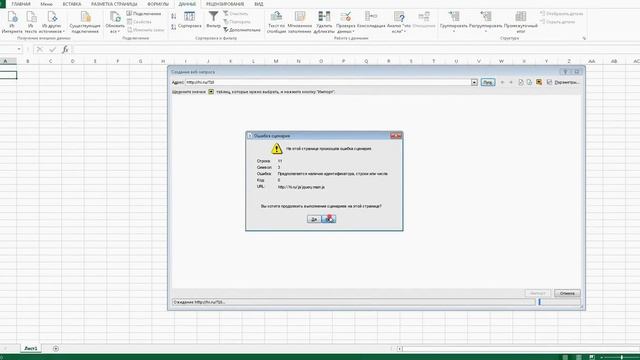Switch to Normal view icon in status bar
This screenshot has width=640, height=360.
pyautogui.click(x=565, y=357)
